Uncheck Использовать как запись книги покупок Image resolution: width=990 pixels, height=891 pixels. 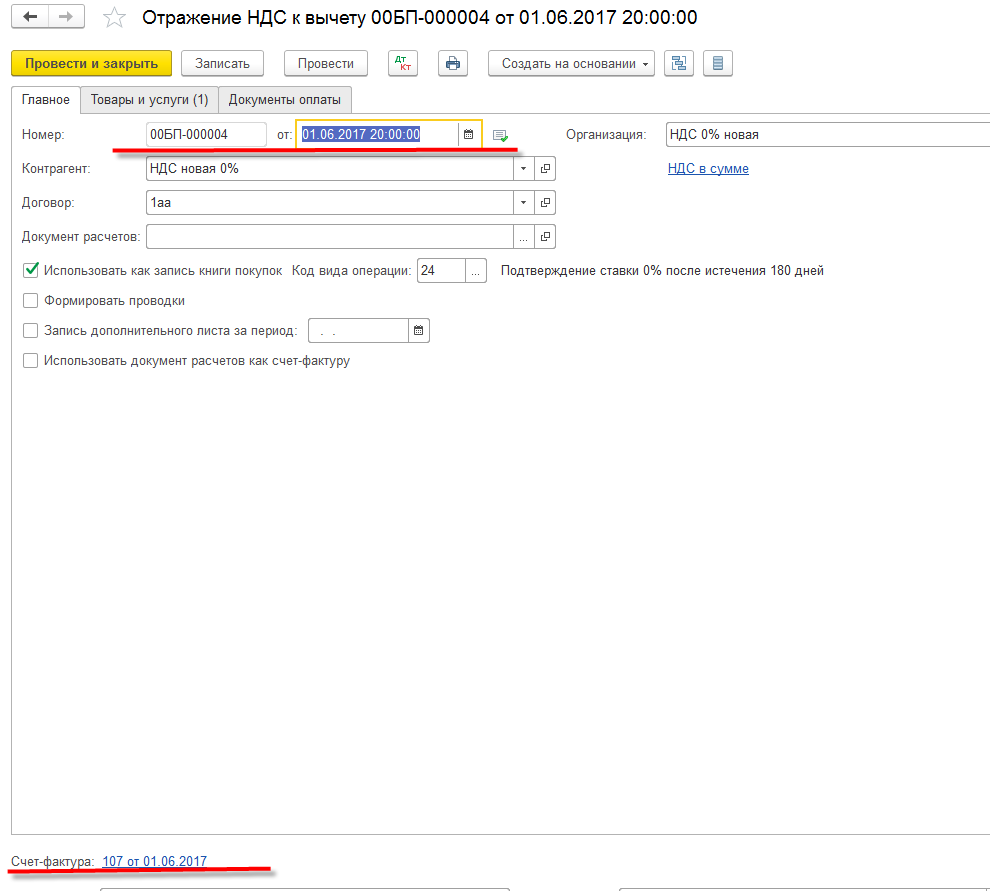tap(31, 270)
